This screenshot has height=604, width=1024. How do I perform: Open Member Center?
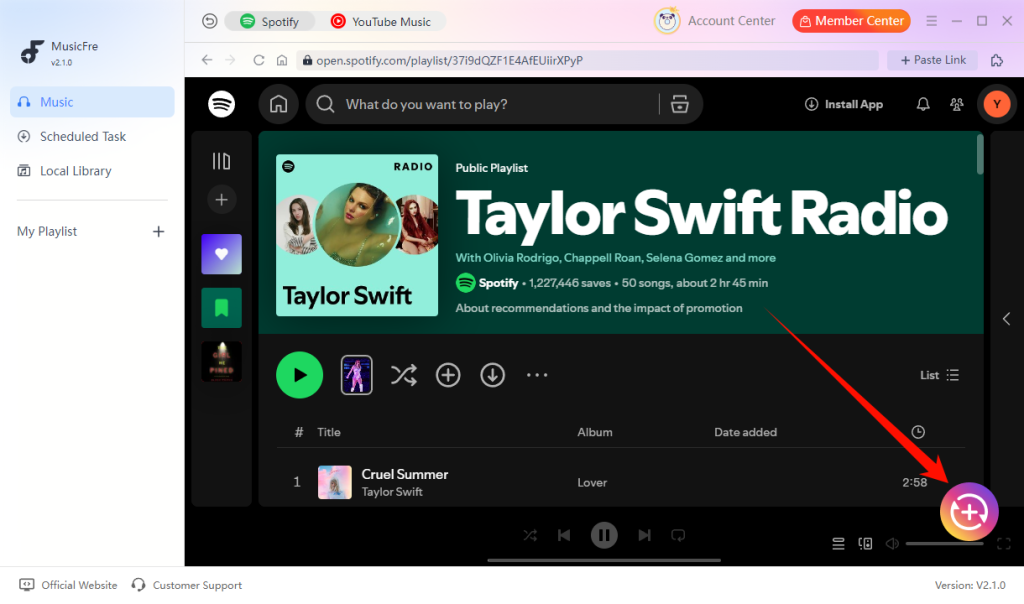[851, 21]
